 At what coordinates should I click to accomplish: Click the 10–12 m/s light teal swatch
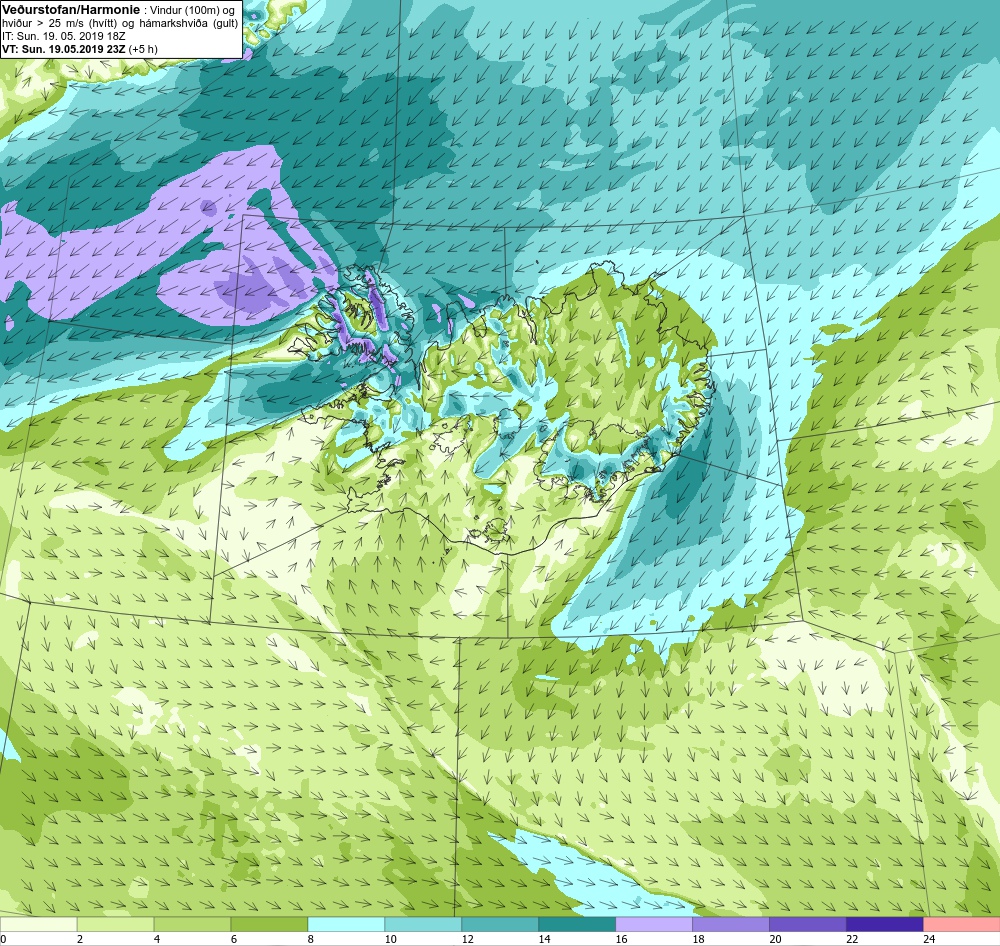point(423,924)
